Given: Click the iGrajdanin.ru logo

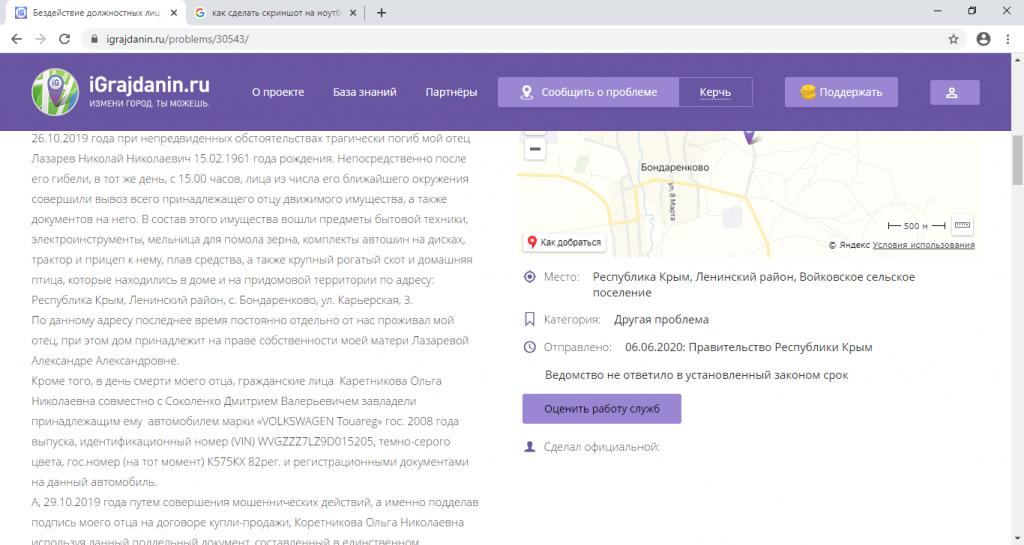Looking at the screenshot, I should pyautogui.click(x=121, y=92).
